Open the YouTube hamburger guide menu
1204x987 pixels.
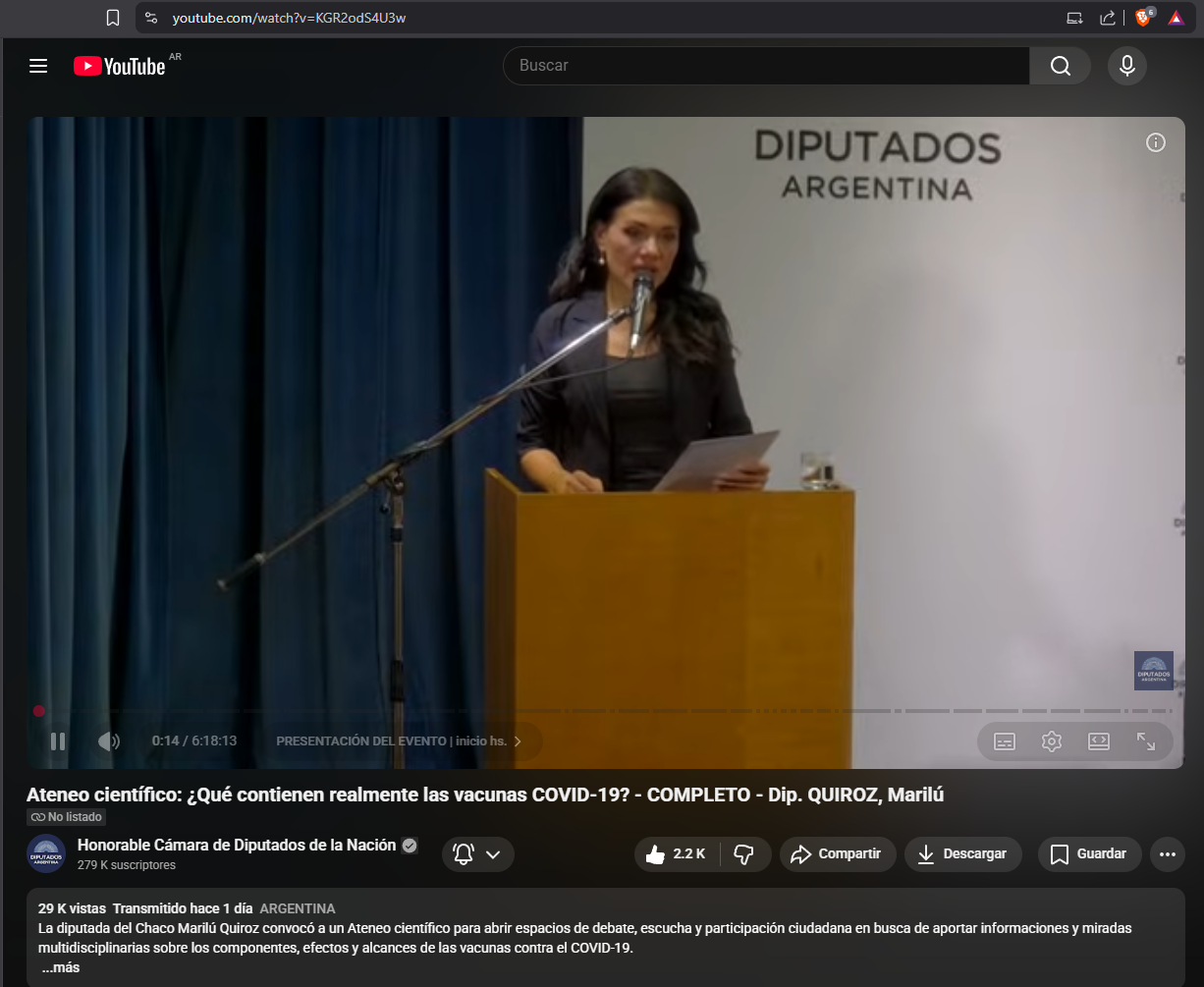(38, 66)
